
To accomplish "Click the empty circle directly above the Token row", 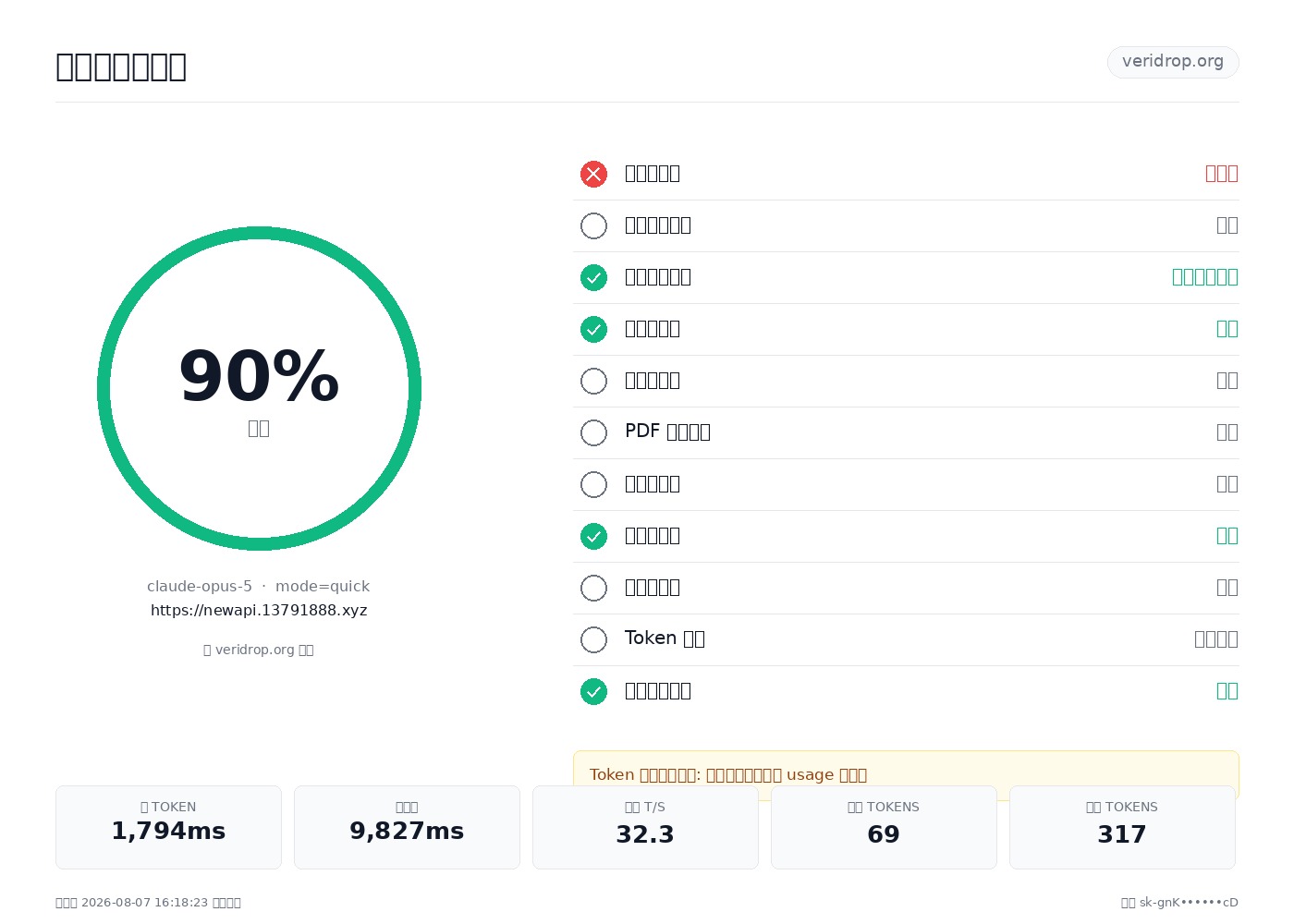I will coord(593,588).
